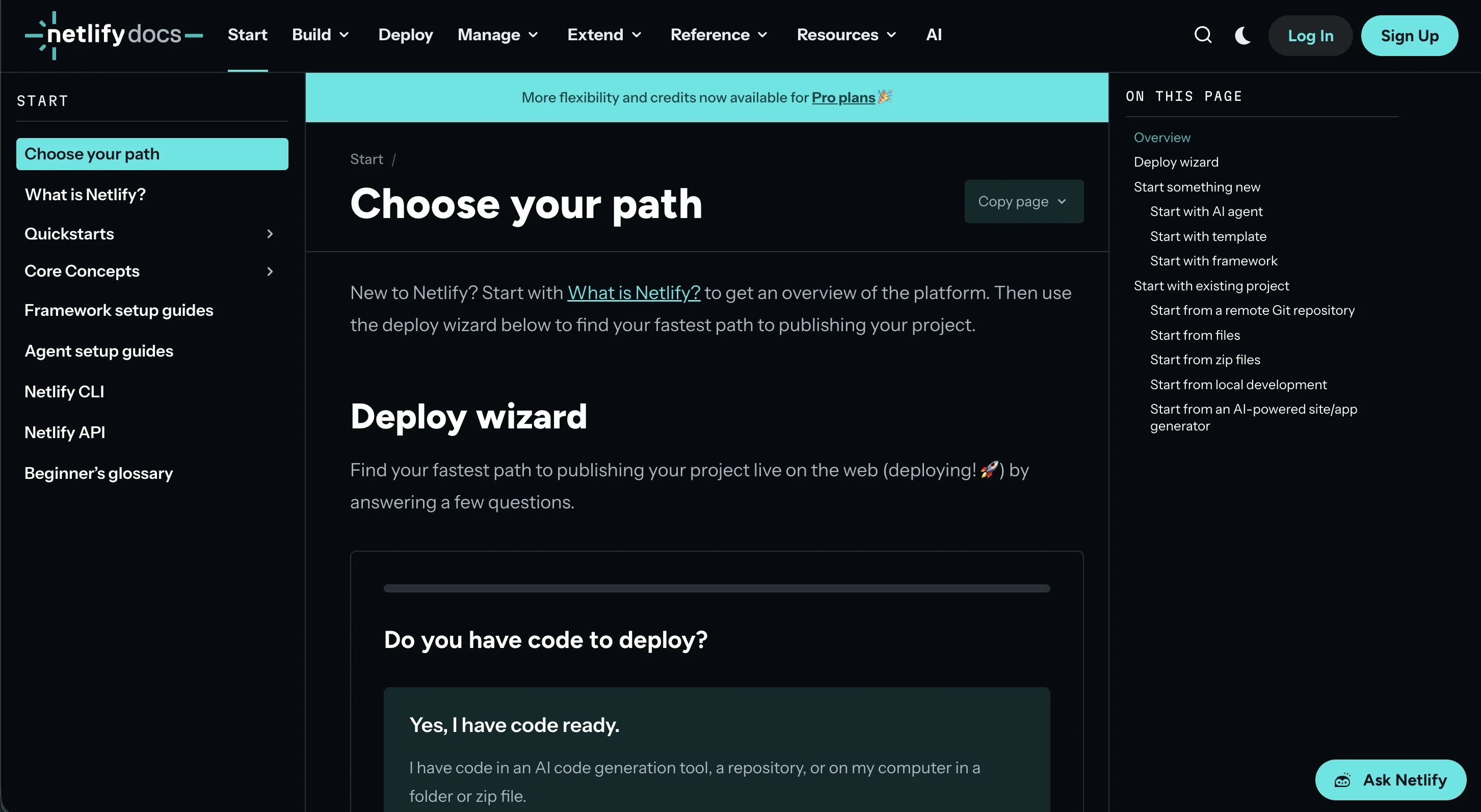This screenshot has height=812, width=1481.
Task: Jump to Overview in page contents
Action: coord(1162,138)
